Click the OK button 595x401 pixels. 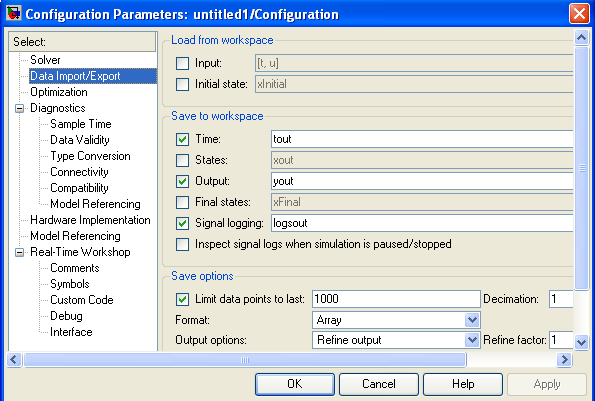coord(295,384)
